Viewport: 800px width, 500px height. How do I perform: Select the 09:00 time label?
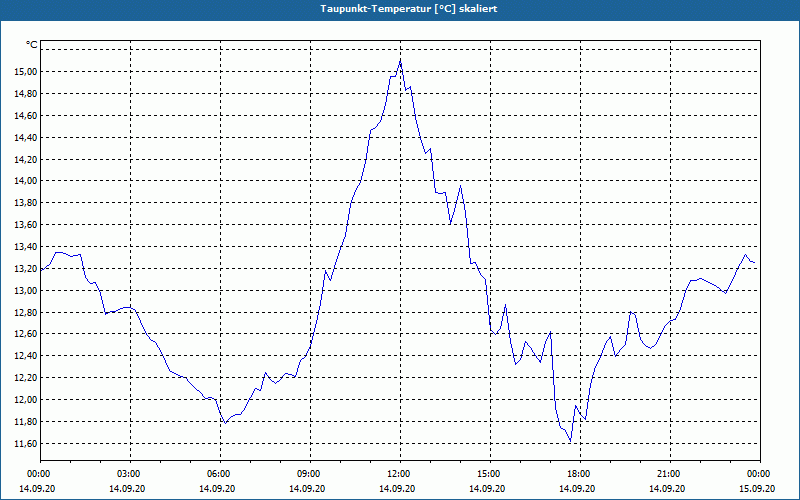[310, 474]
